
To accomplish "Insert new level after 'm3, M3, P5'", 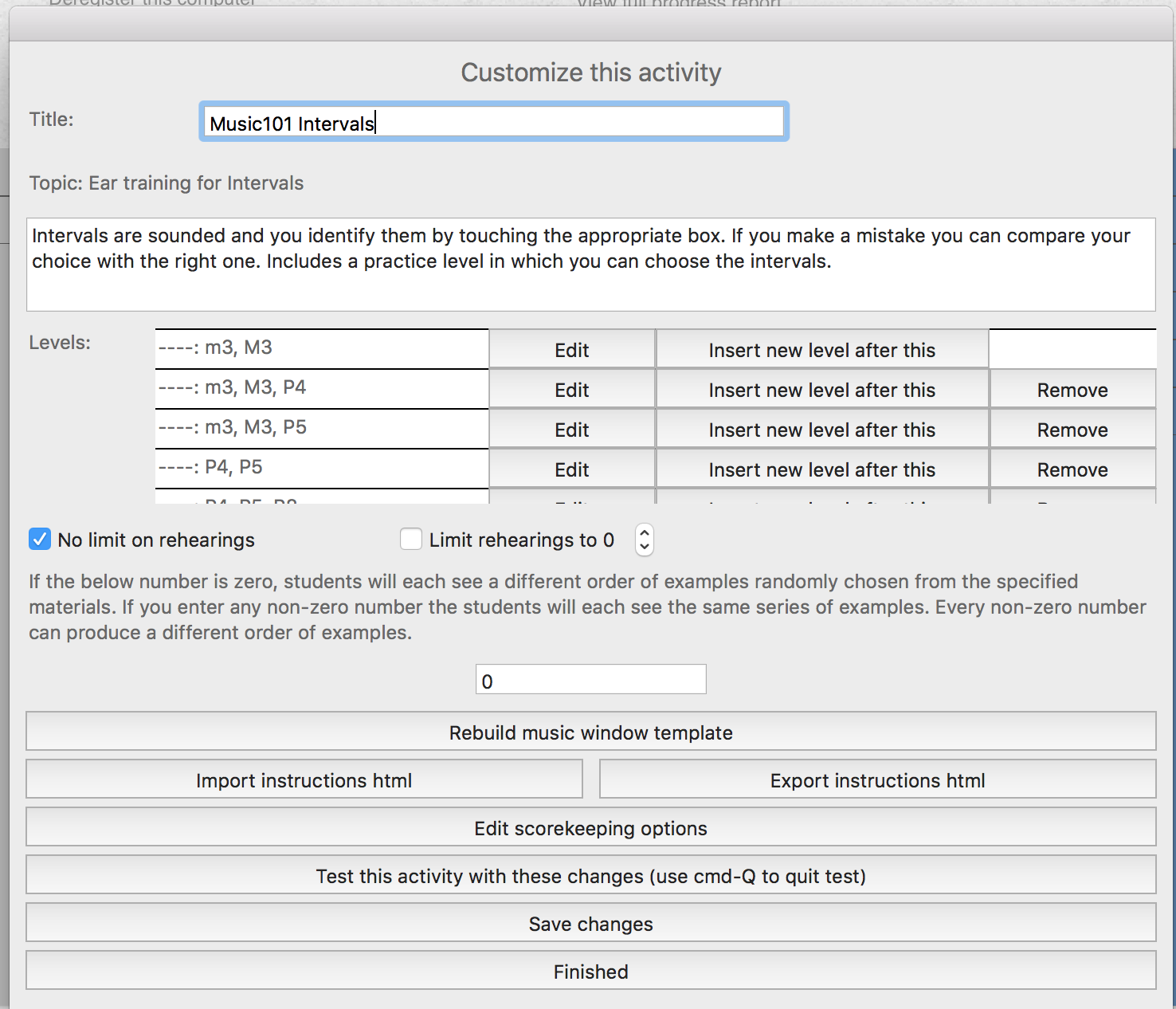I will pyautogui.click(x=821, y=430).
